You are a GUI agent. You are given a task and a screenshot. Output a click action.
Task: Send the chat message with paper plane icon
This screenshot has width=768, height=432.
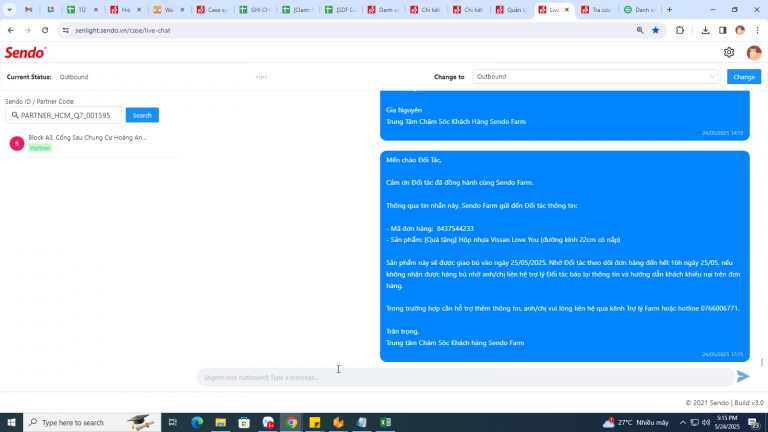click(743, 376)
